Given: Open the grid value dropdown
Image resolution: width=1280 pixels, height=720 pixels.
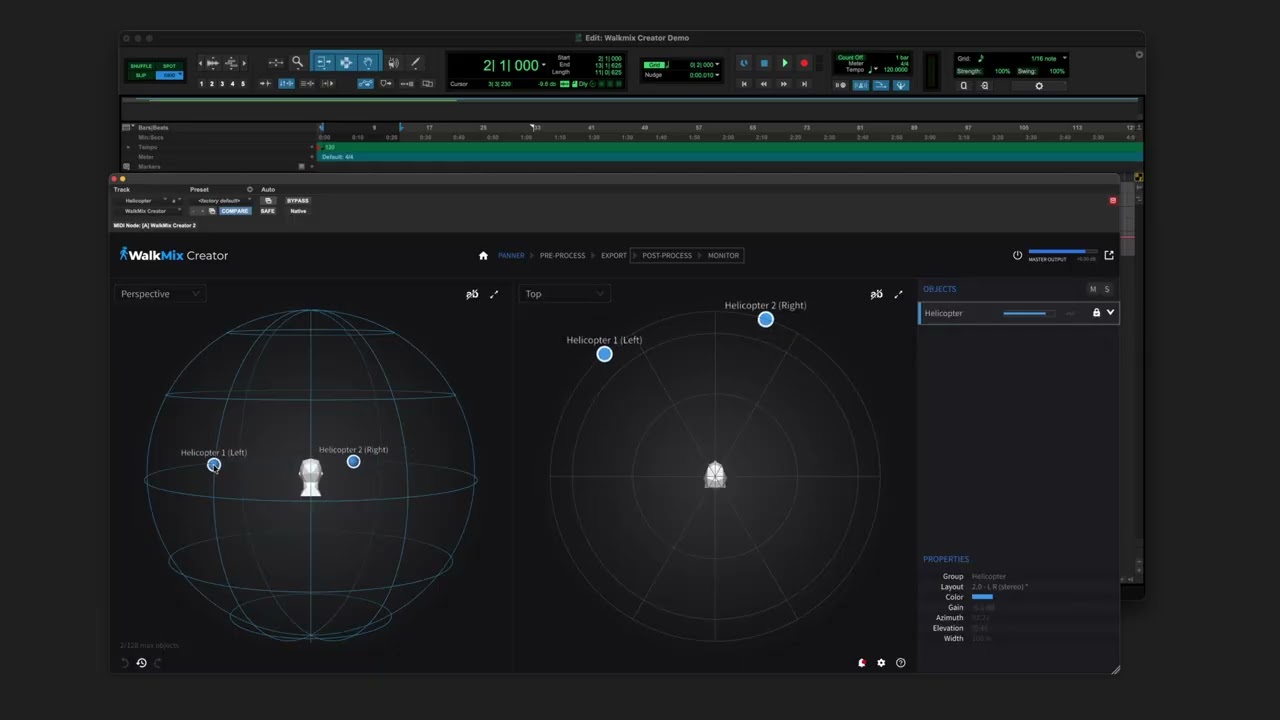Looking at the screenshot, I should click(717, 64).
